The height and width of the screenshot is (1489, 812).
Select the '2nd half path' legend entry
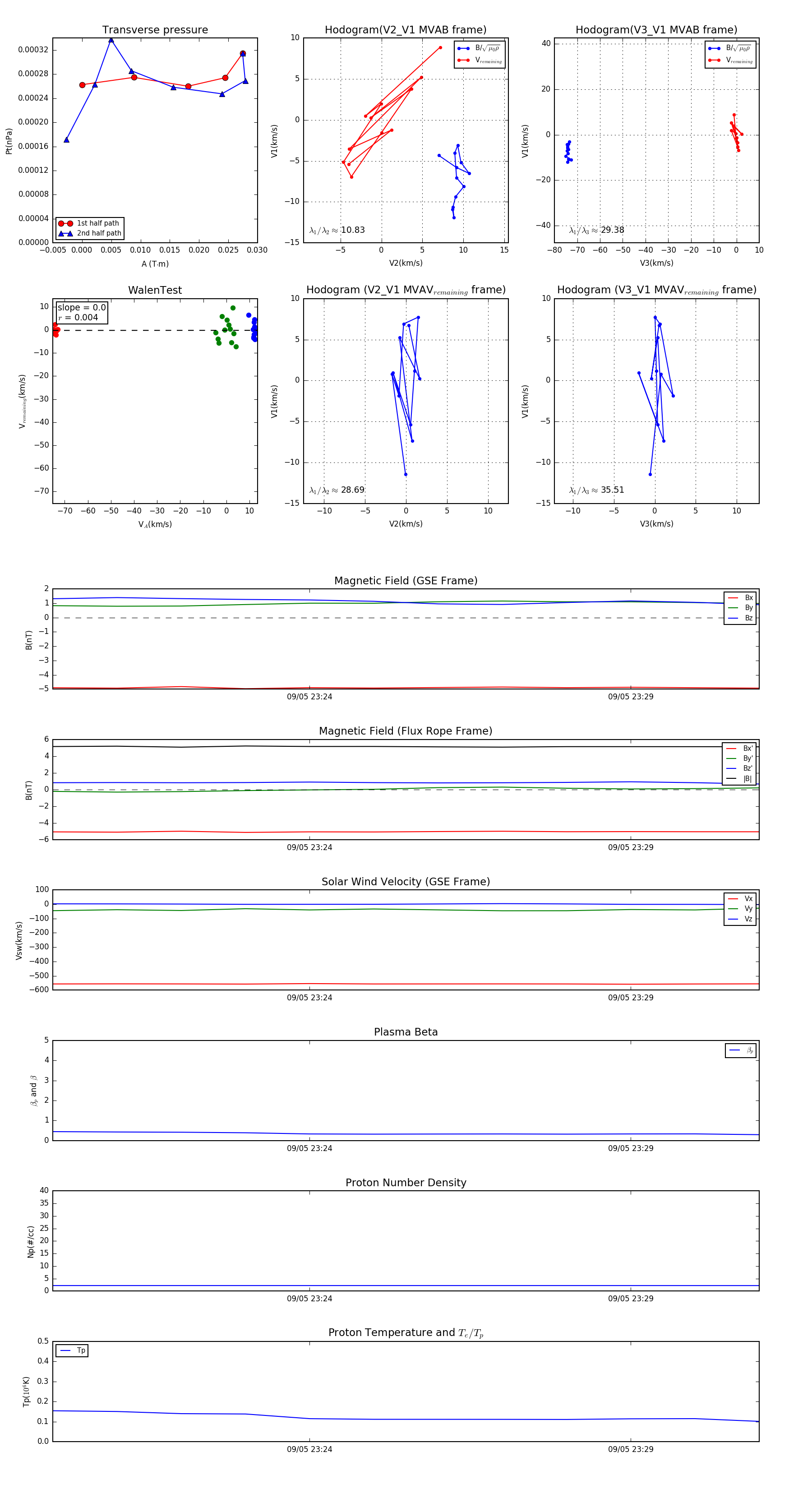[90, 234]
